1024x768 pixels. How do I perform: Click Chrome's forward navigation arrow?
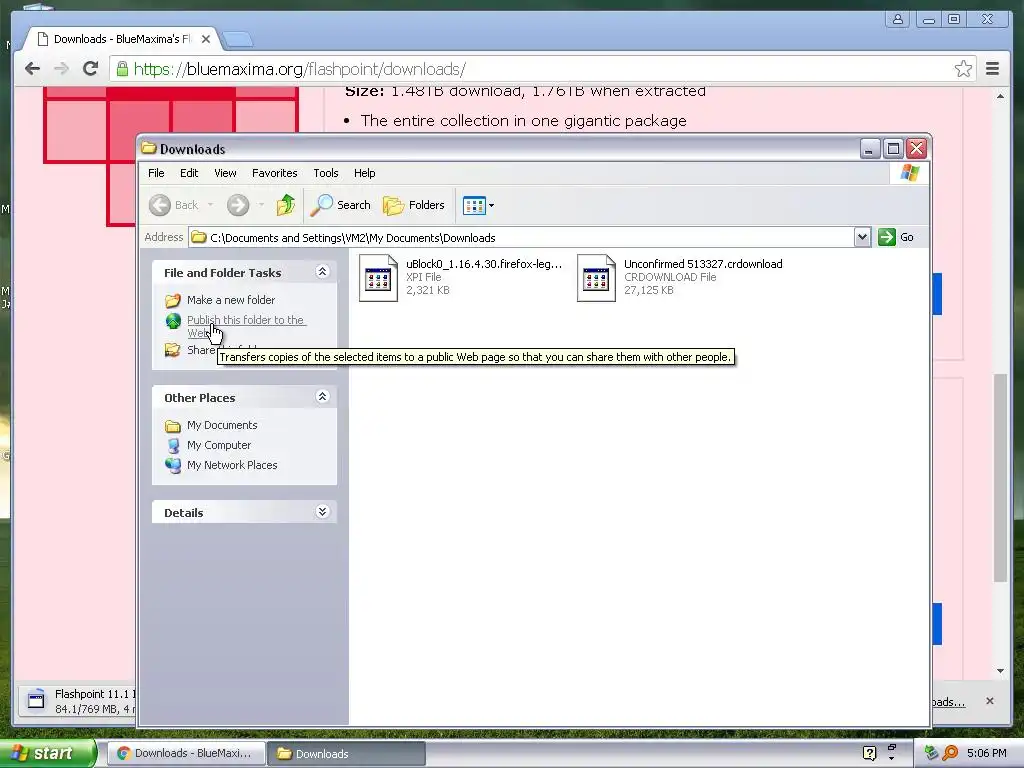[x=61, y=69]
